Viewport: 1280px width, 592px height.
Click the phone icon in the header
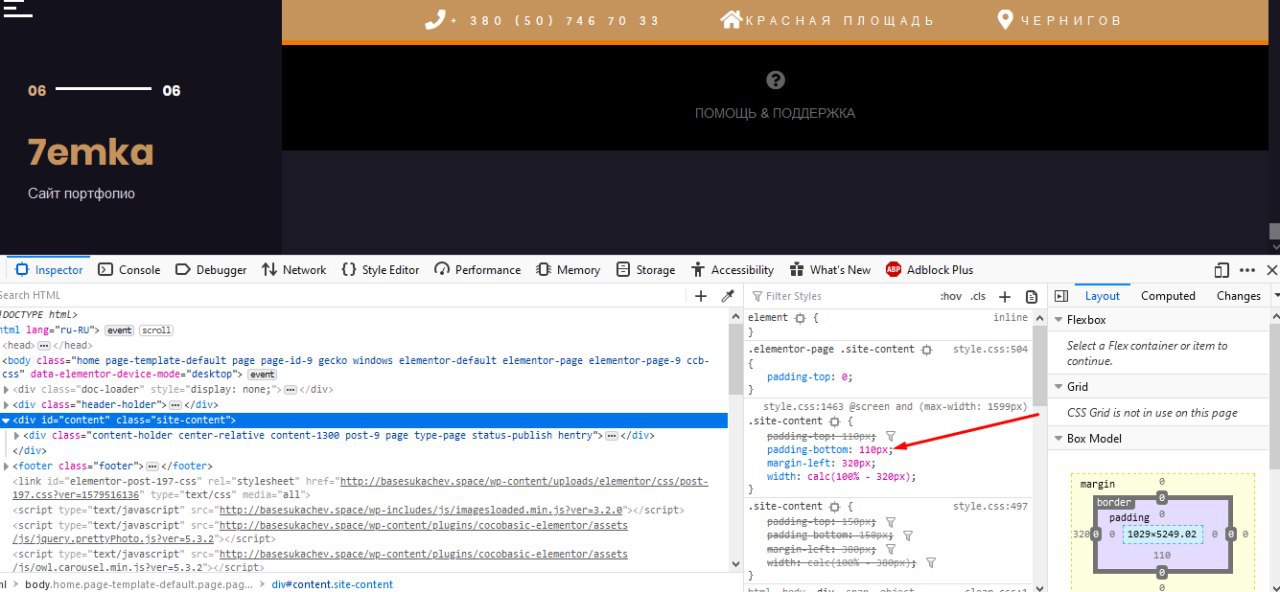click(434, 20)
